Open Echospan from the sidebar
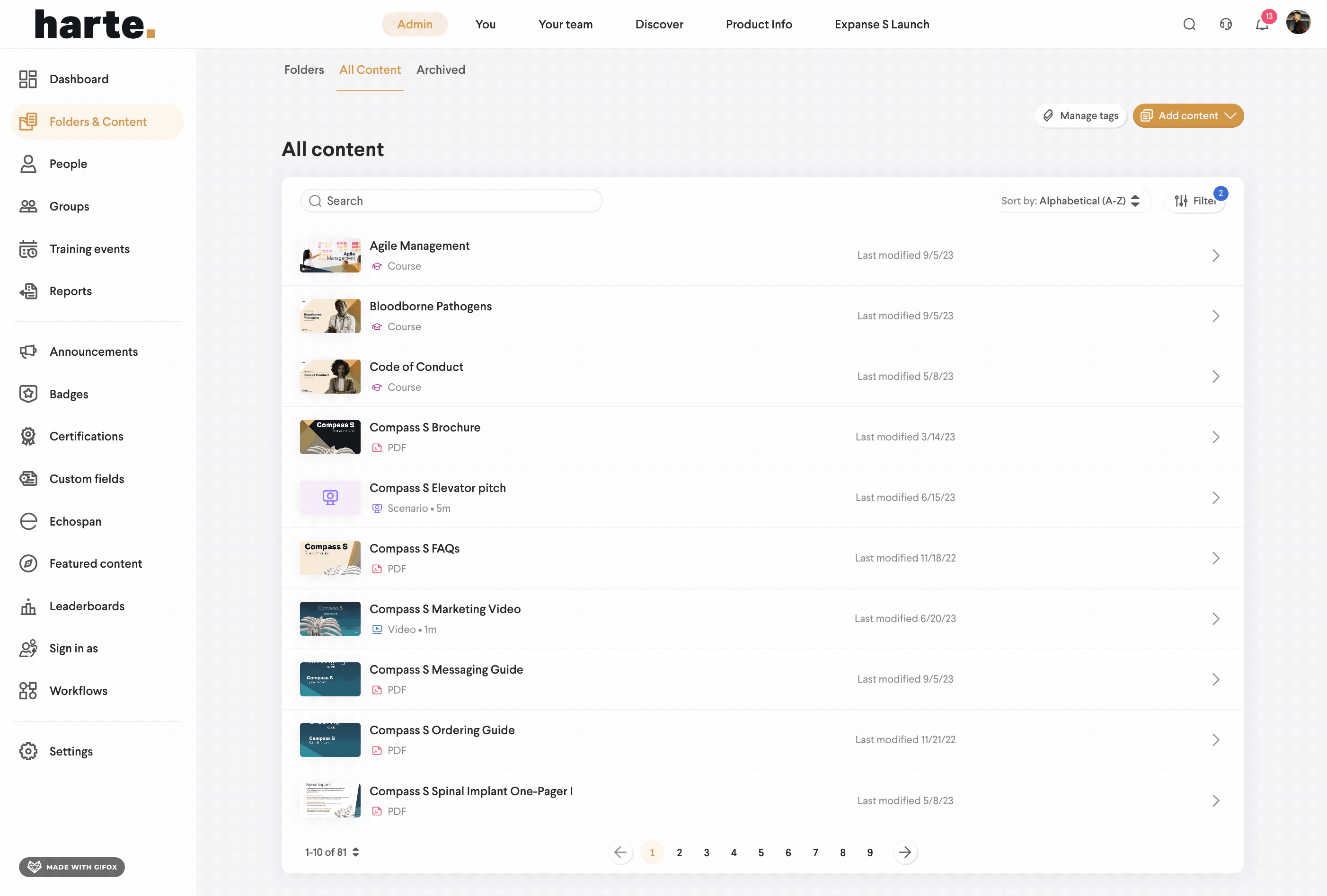Screen dimensions: 1327x896 point(75,521)
